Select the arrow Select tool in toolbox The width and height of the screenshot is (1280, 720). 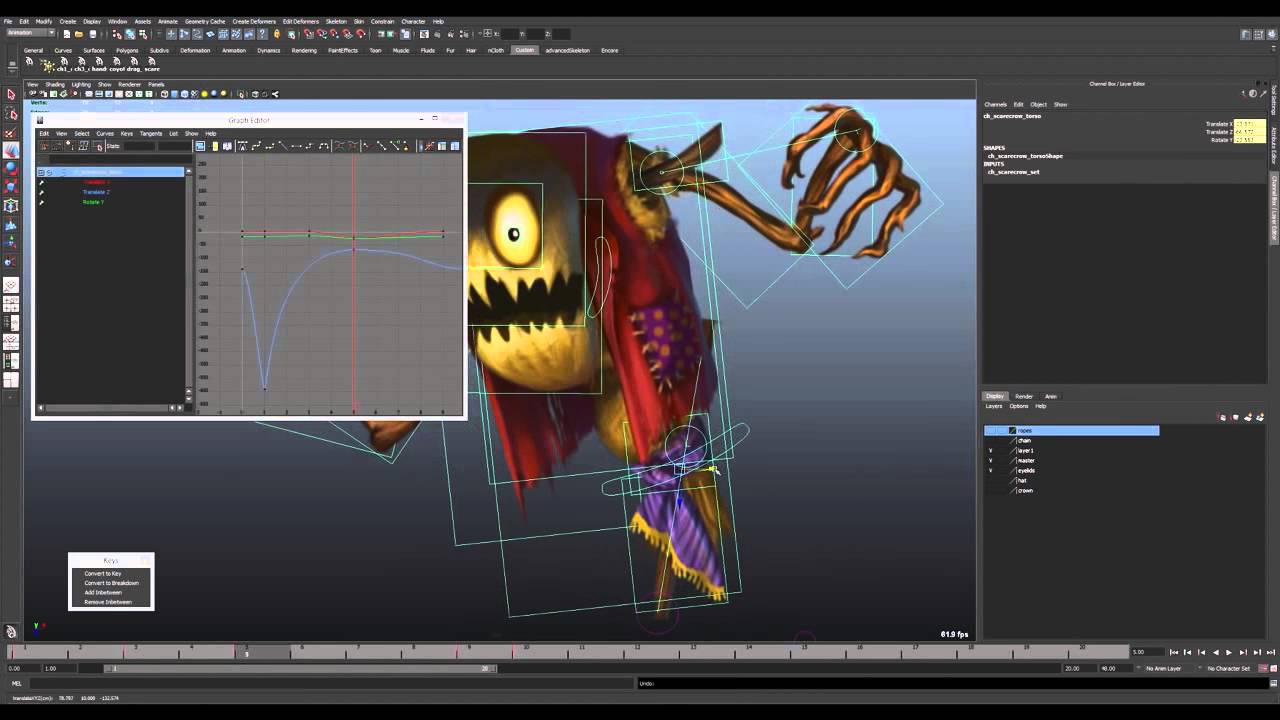11,95
